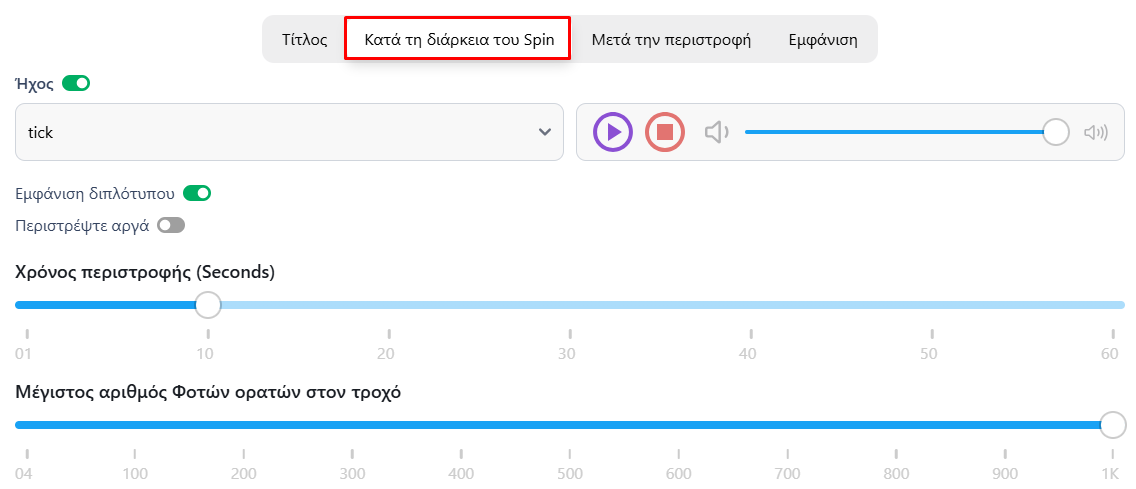The width and height of the screenshot is (1136, 489).
Task: Stop the sound preview
Action: point(664,132)
